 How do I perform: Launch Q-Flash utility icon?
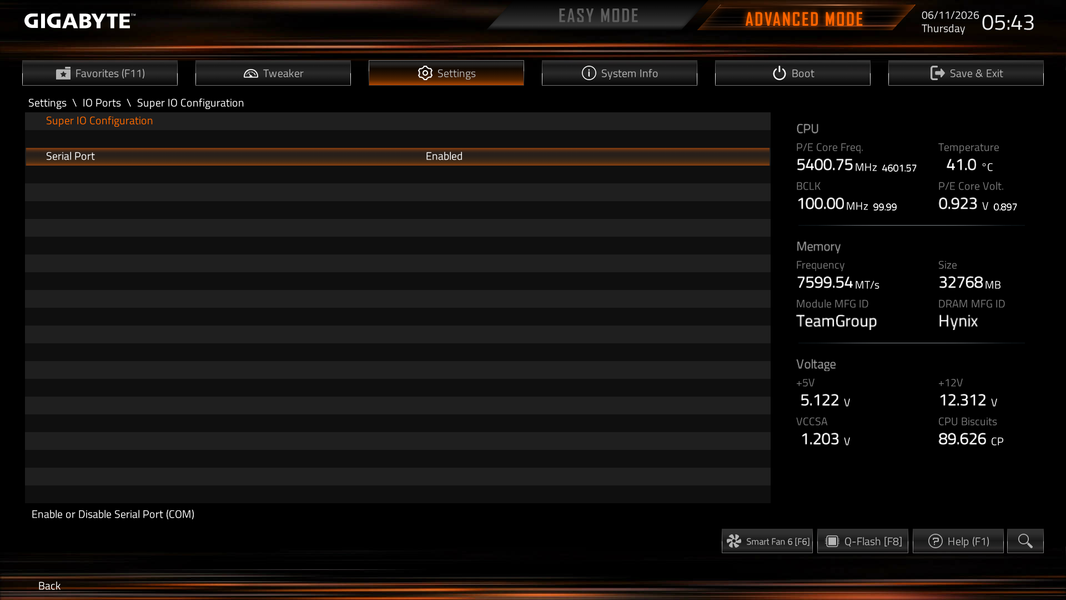(832, 541)
